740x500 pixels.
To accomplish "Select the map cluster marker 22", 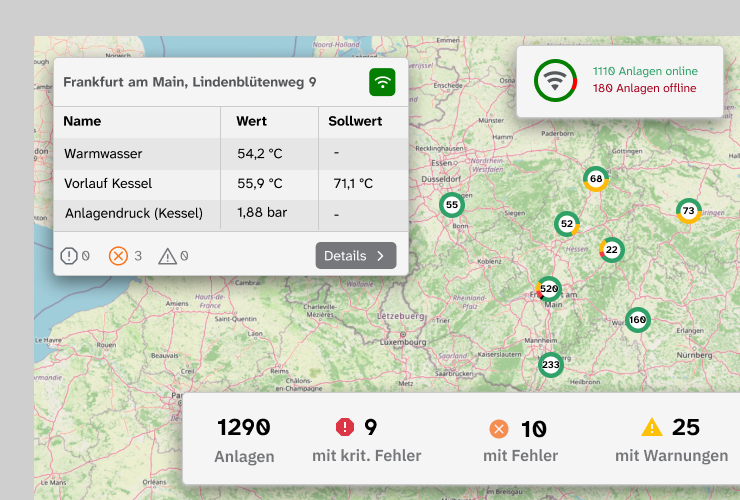I will pos(612,250).
